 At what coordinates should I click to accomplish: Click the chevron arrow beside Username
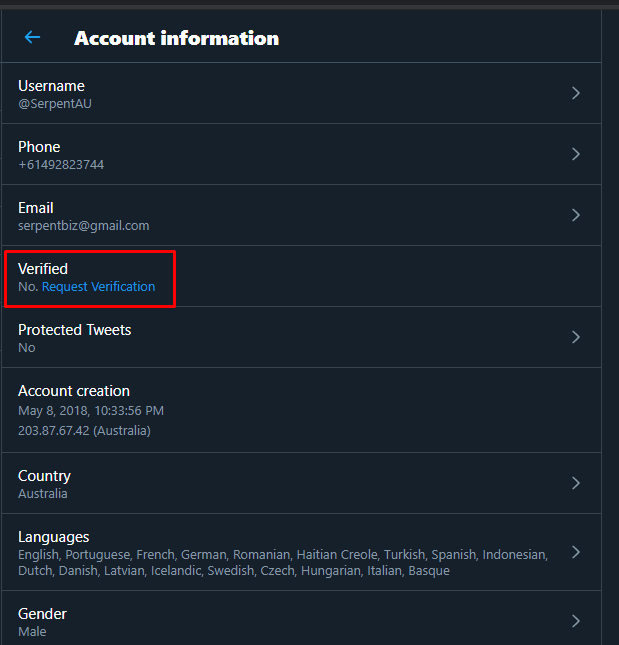[576, 93]
